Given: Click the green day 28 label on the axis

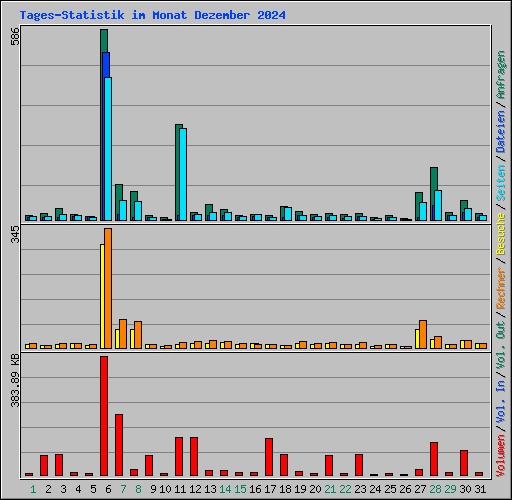Looking at the screenshot, I should click(435, 489).
